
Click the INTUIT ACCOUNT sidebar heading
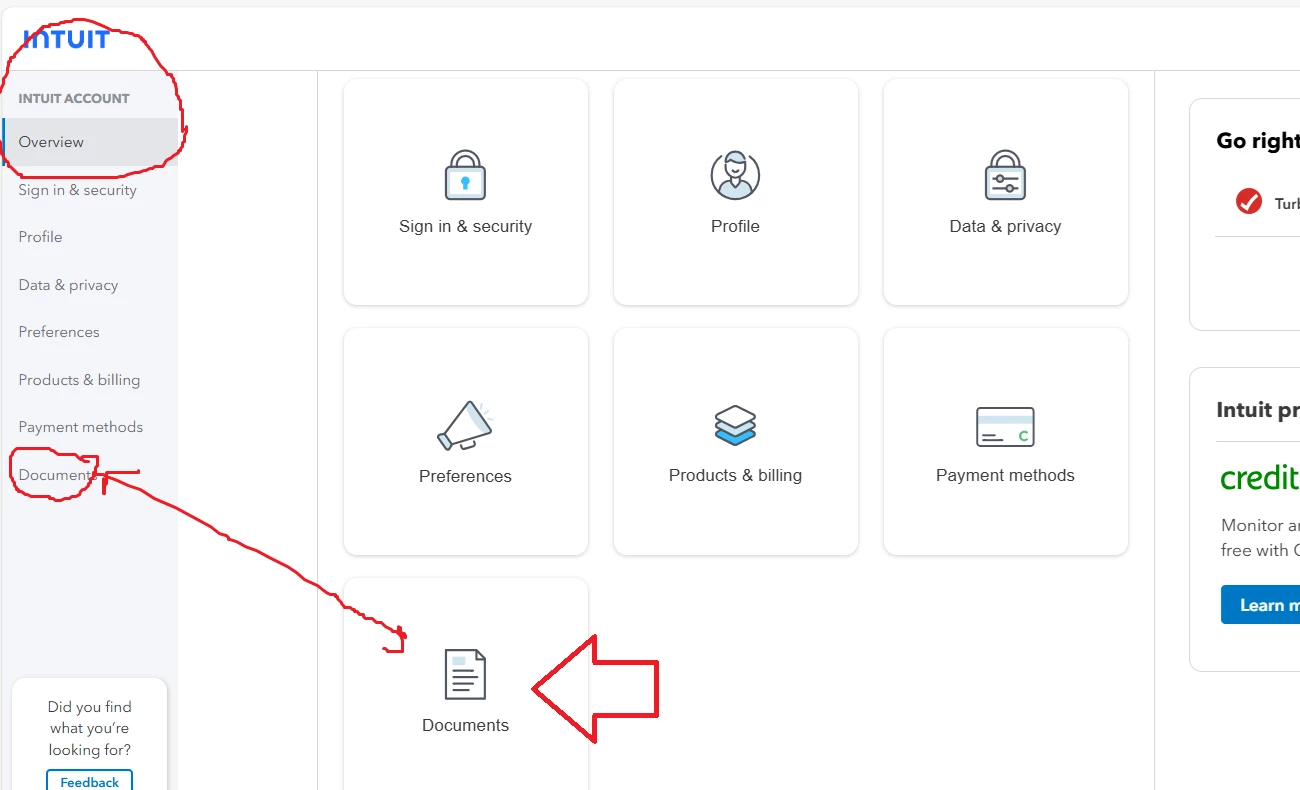pos(74,98)
